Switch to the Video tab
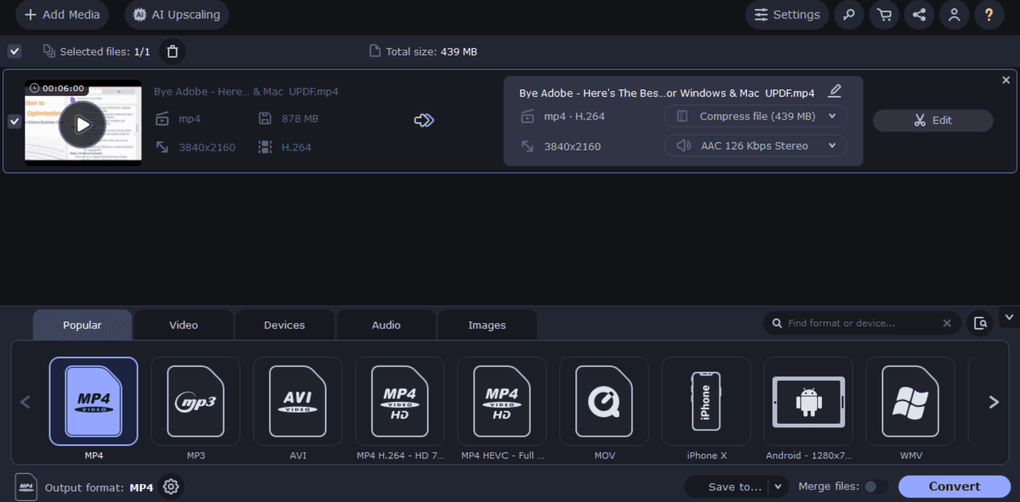Screen dimensions: 1020x502 click(x=183, y=325)
